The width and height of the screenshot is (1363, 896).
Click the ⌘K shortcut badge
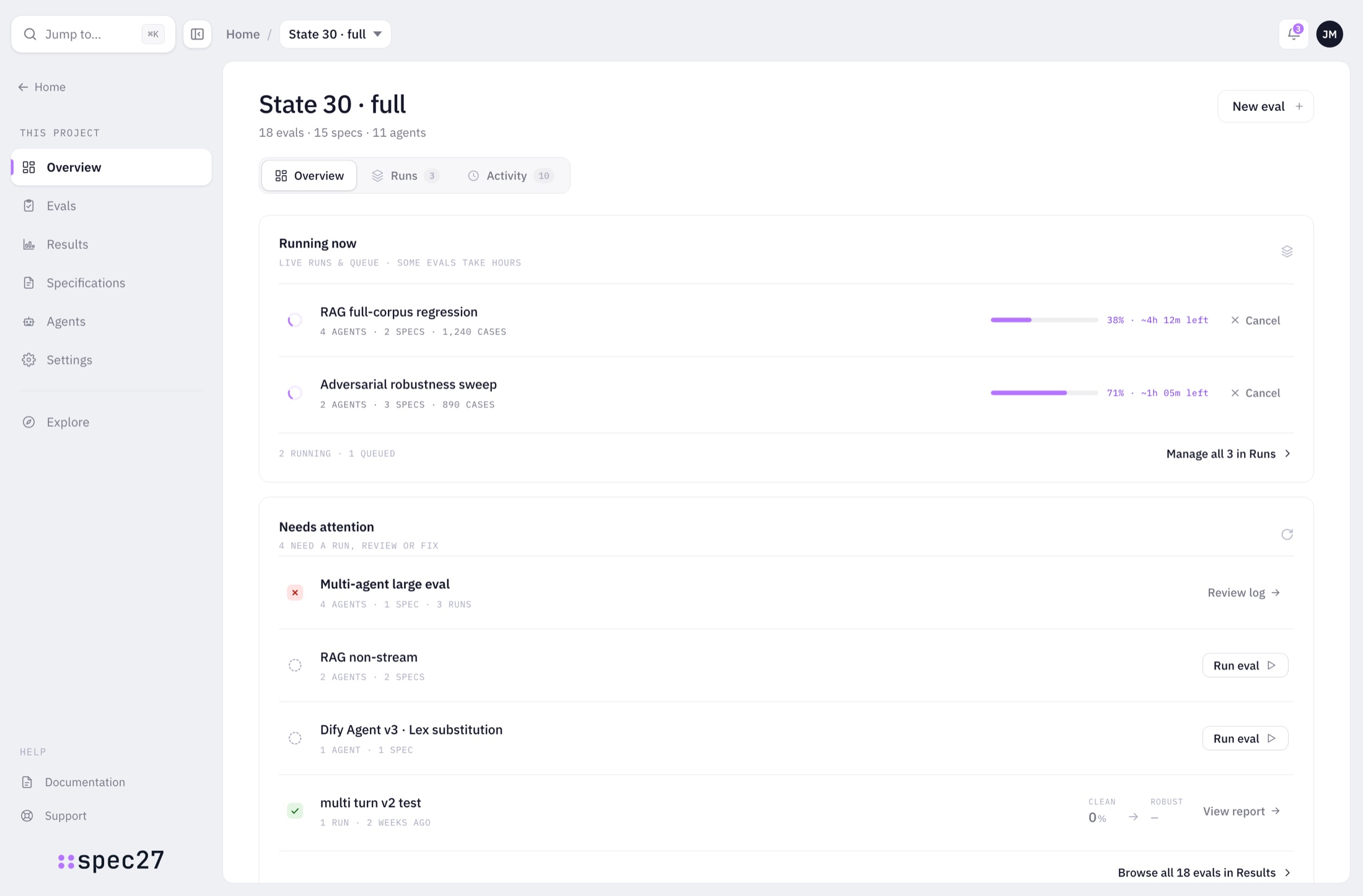153,34
